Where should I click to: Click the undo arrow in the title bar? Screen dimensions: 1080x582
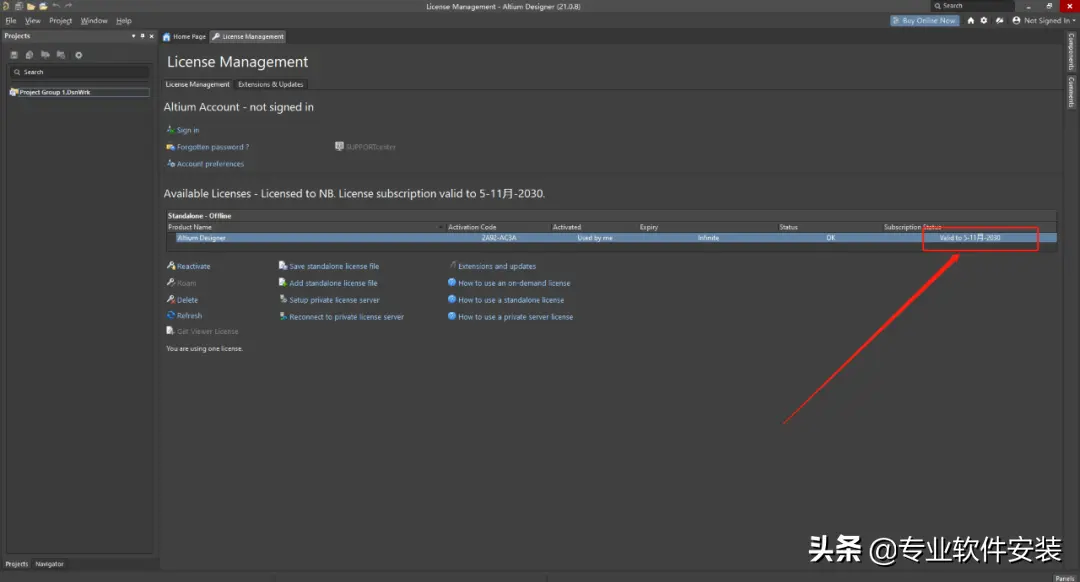click(56, 6)
